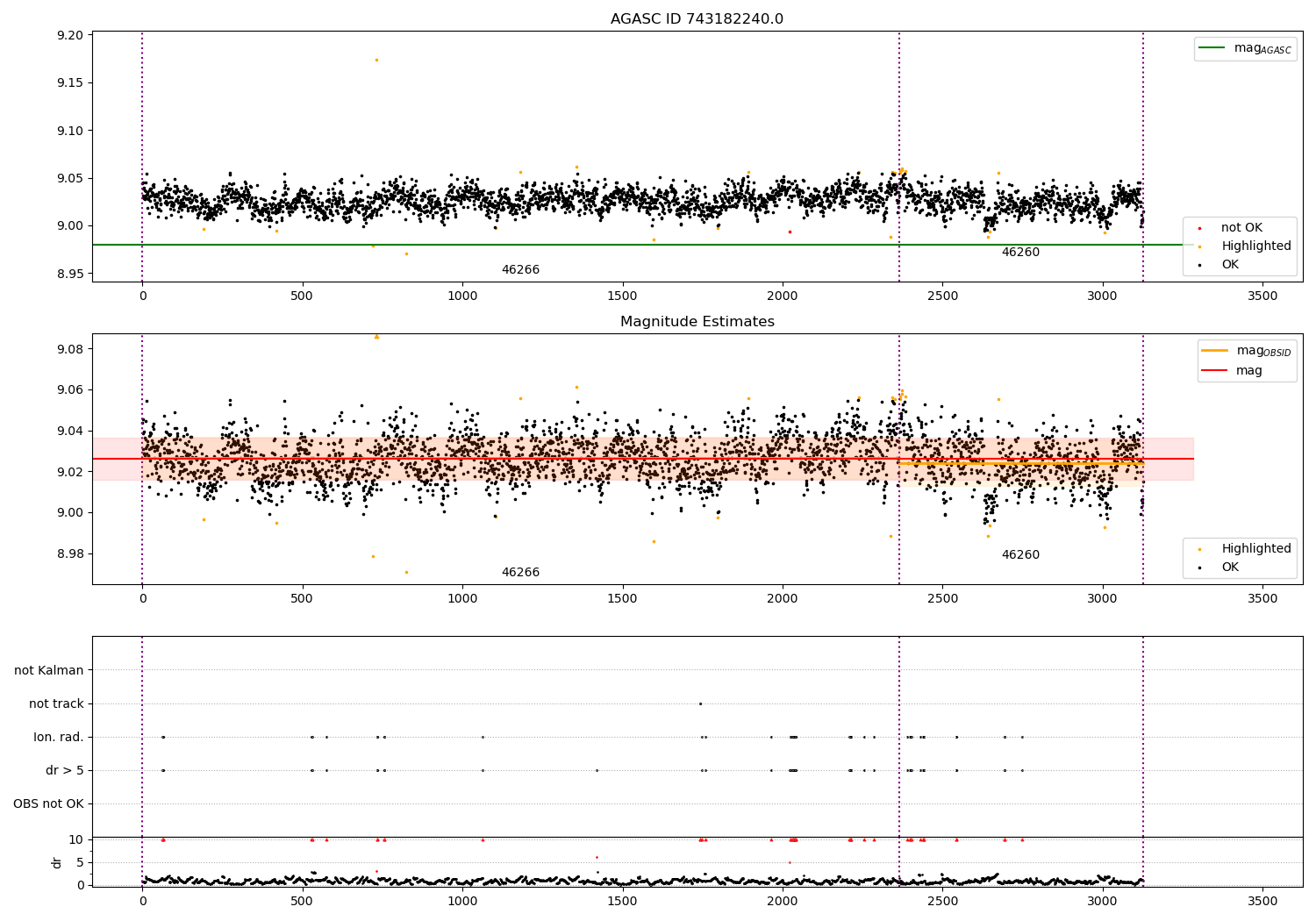This screenshot has height=921, width=1316.
Task: Click the single data point on "not track" row
Action: coord(700,703)
